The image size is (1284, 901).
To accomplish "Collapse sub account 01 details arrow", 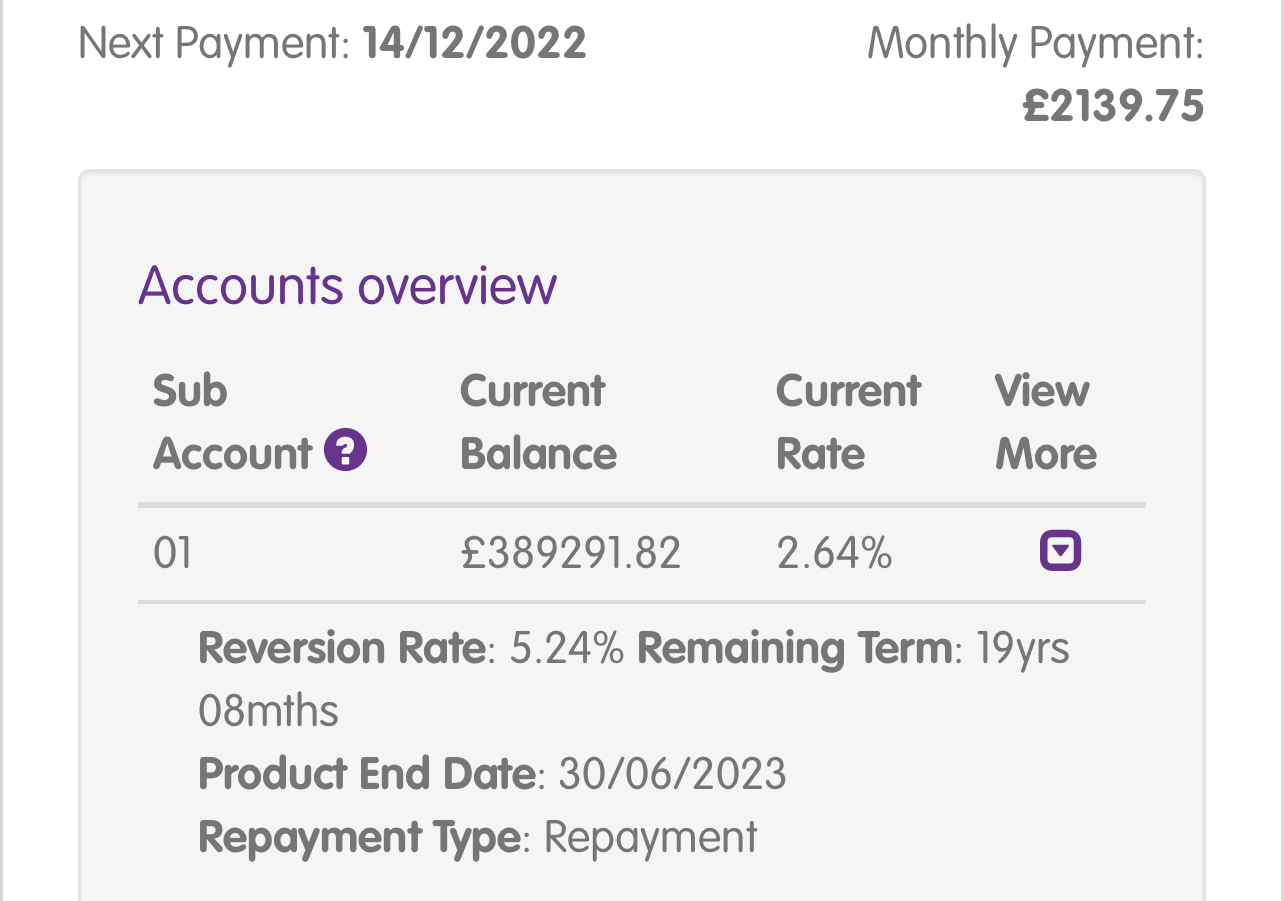I will pyautogui.click(x=1060, y=551).
